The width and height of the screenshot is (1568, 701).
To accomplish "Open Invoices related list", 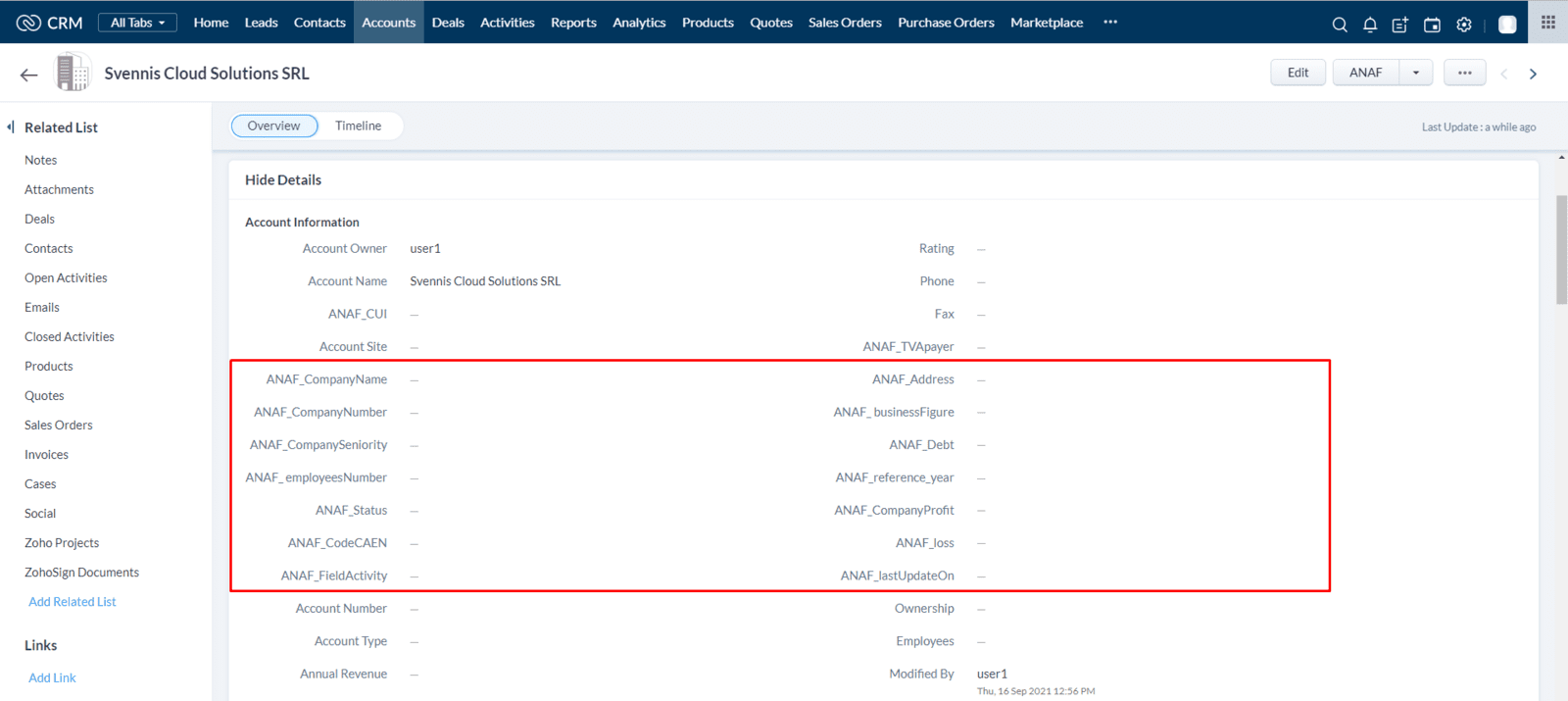I will tap(46, 454).
